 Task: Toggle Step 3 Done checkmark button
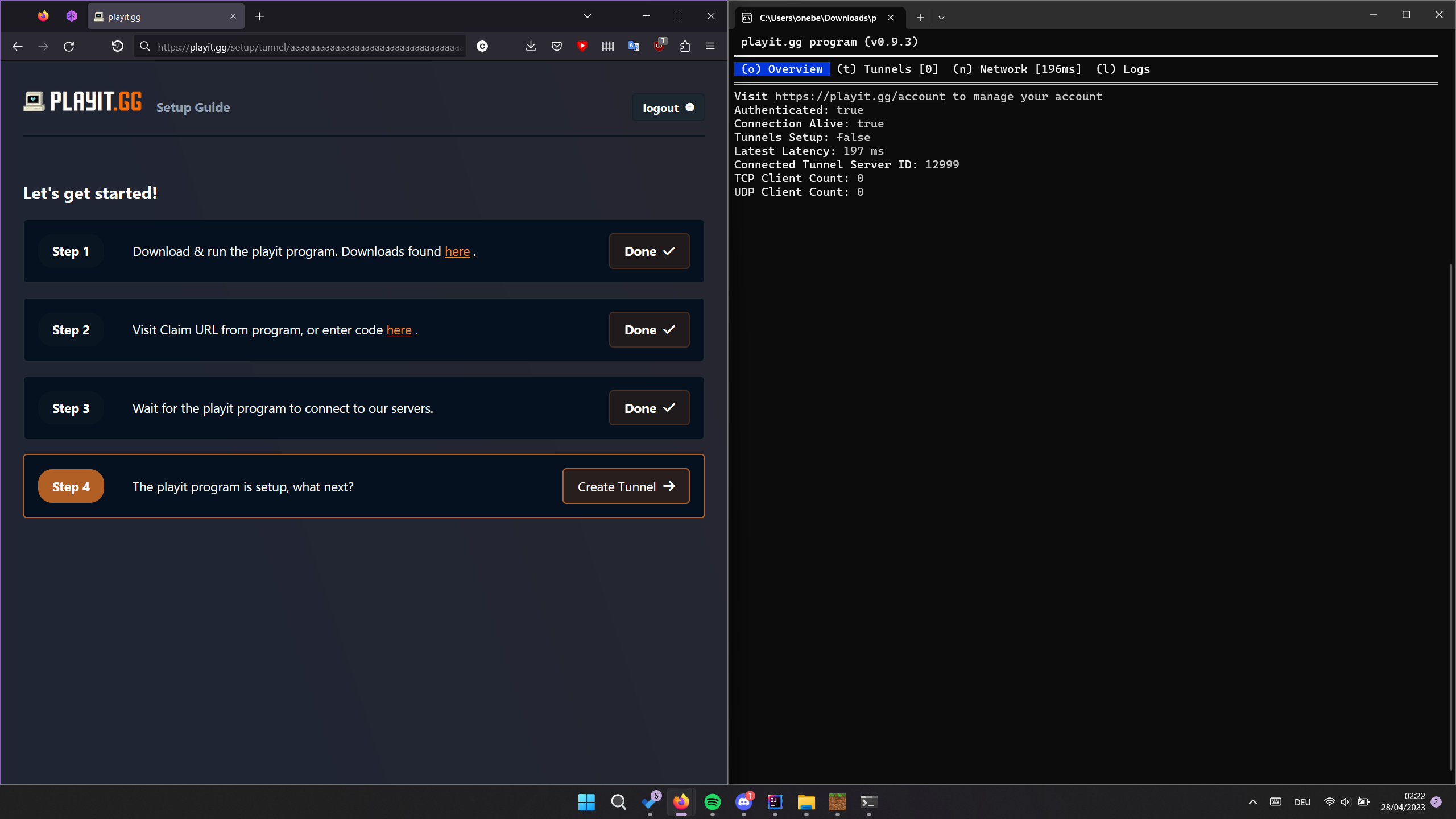point(649,408)
